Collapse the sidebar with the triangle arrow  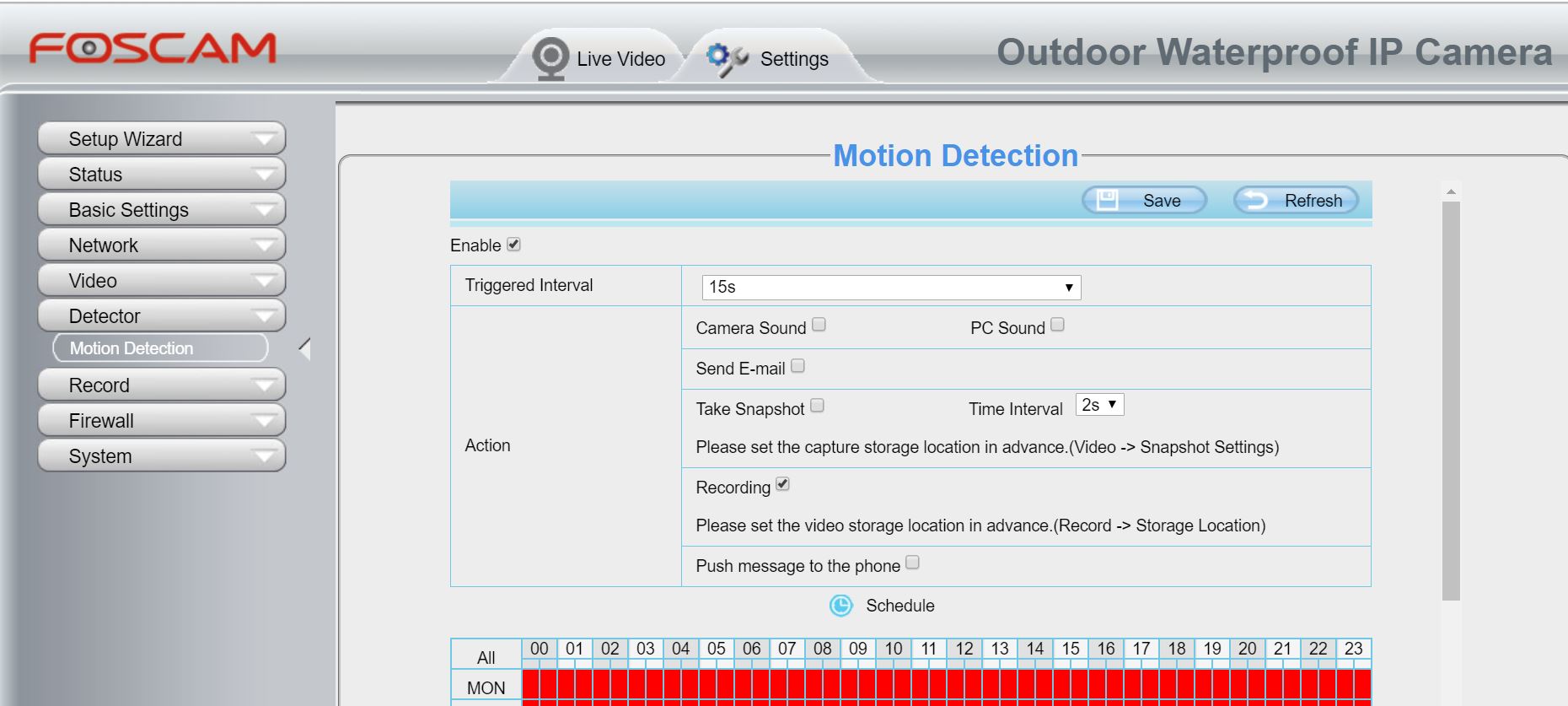click(305, 348)
